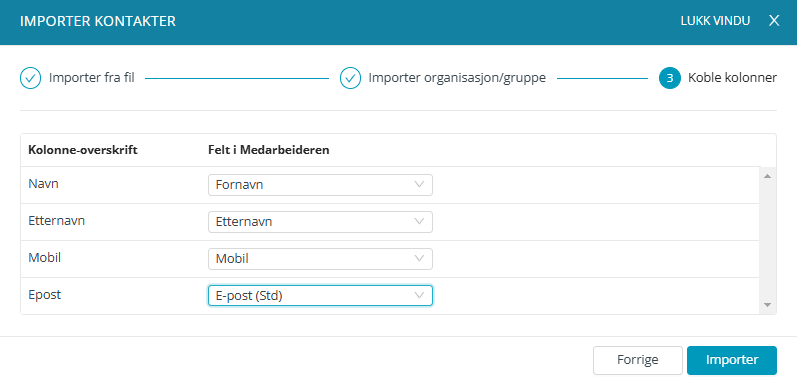The image size is (797, 382).
Task: Go to Importer fra fil step
Action: click(91, 78)
